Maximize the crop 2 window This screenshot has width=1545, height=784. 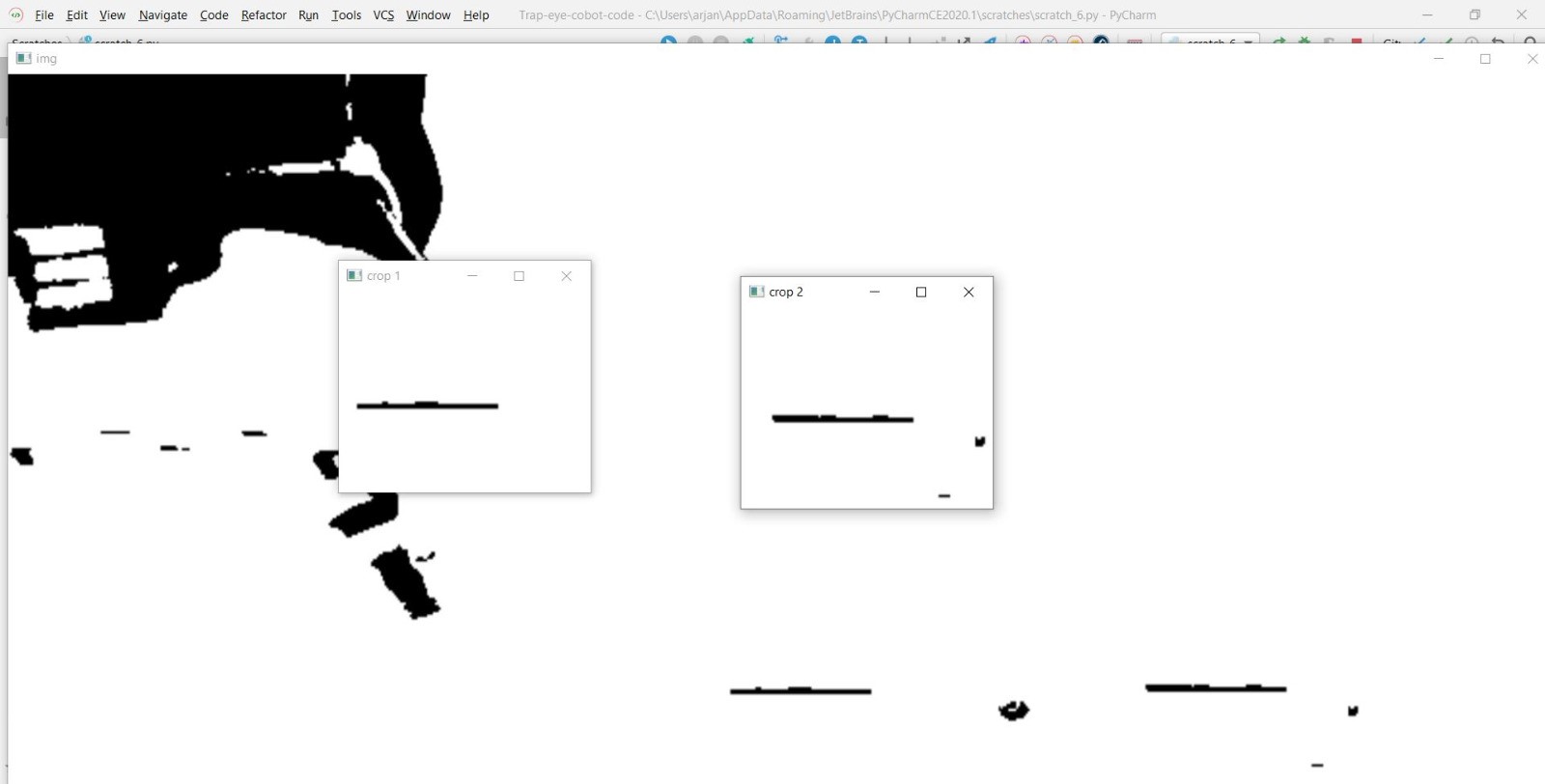pos(921,293)
